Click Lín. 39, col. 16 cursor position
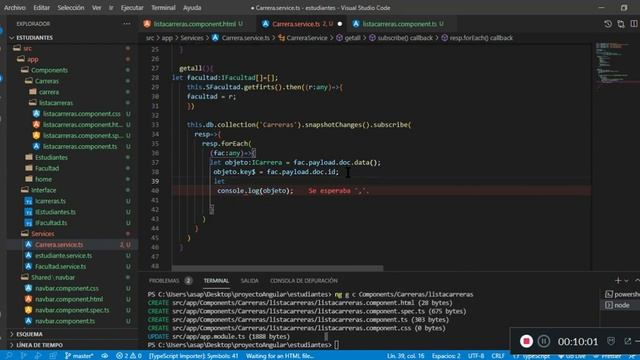The image size is (640, 360). pos(405,356)
